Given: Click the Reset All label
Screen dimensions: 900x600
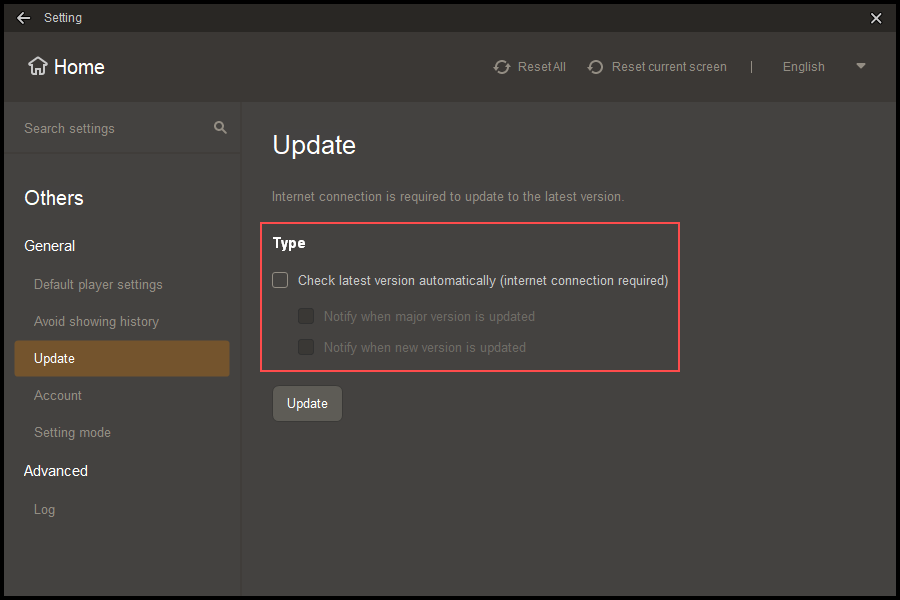Looking at the screenshot, I should coord(541,67).
